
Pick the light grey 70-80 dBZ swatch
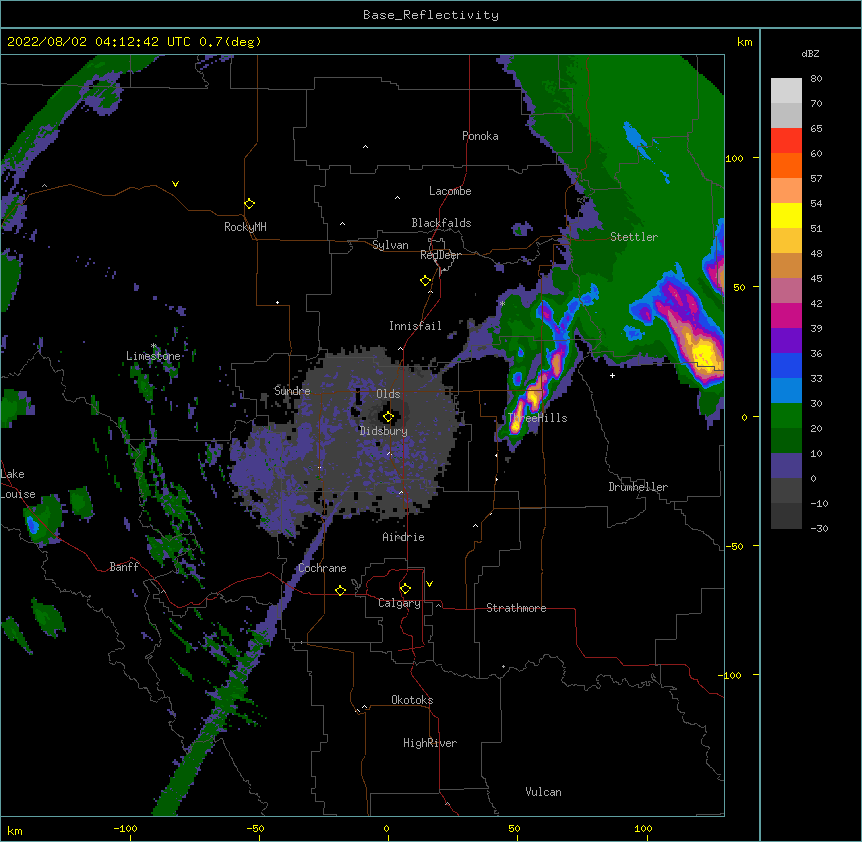pyautogui.click(x=786, y=91)
